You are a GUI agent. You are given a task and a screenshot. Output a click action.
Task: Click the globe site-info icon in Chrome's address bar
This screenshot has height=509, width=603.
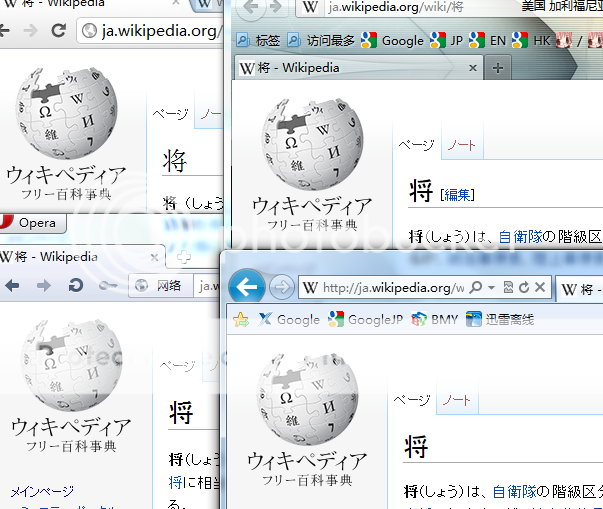click(89, 31)
